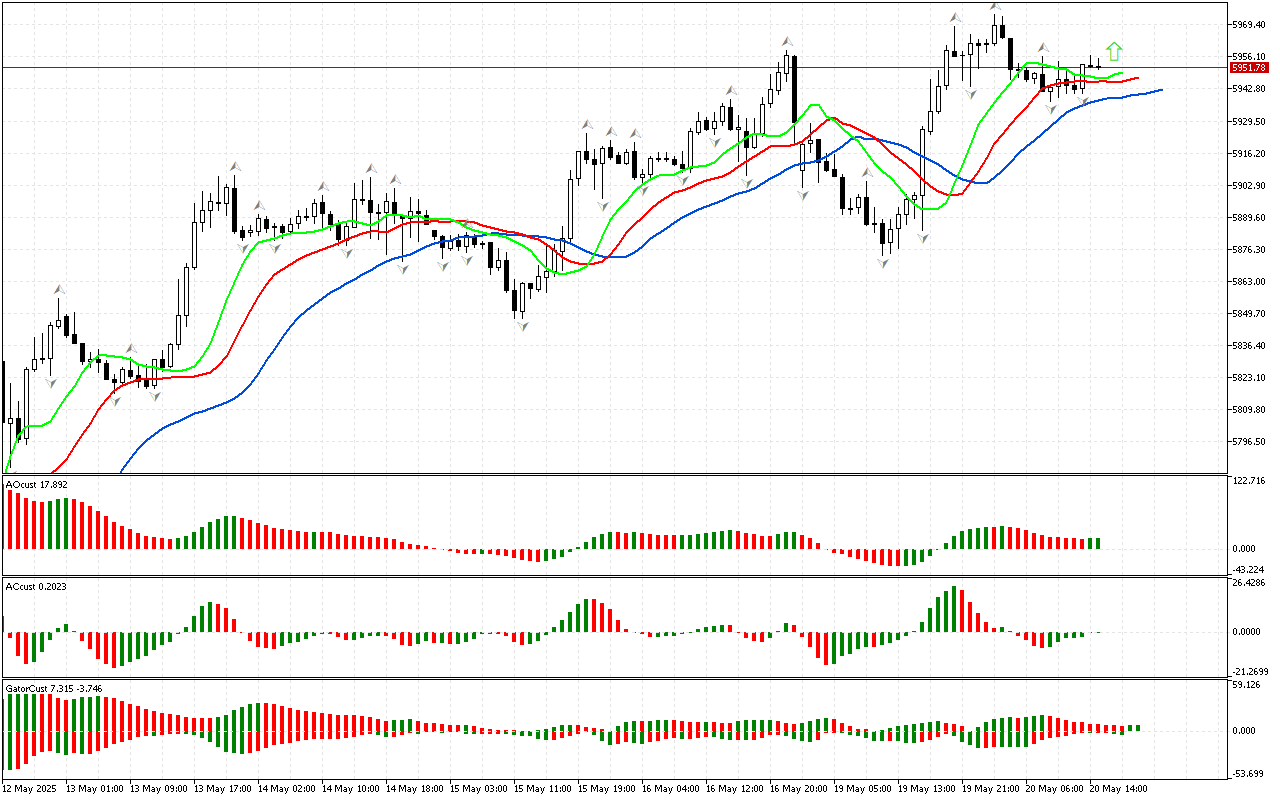Click the 5796.50 price scale label
The image size is (1280, 800).
(1249, 441)
